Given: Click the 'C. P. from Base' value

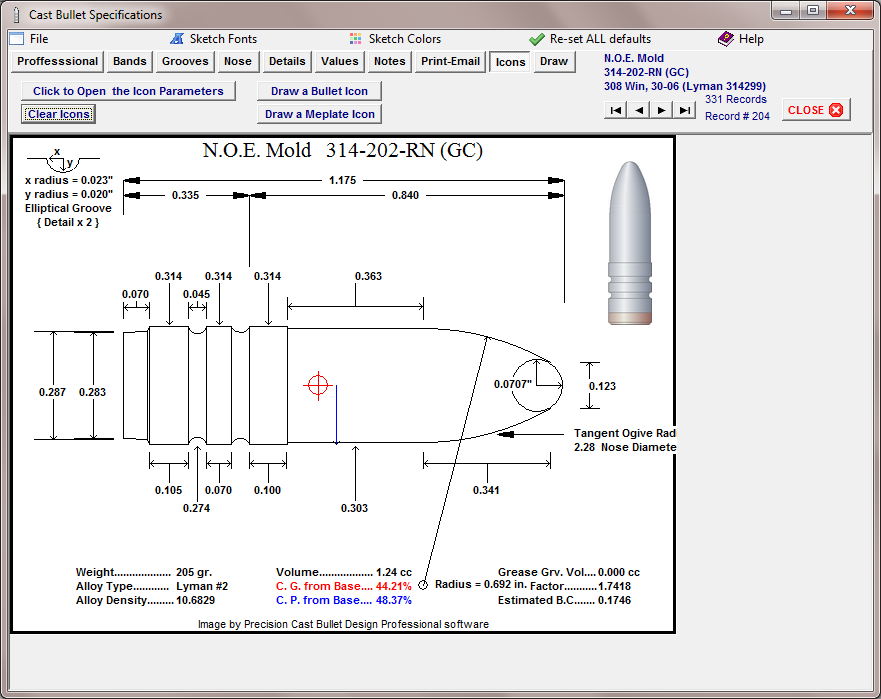Looking at the screenshot, I should (393, 601).
